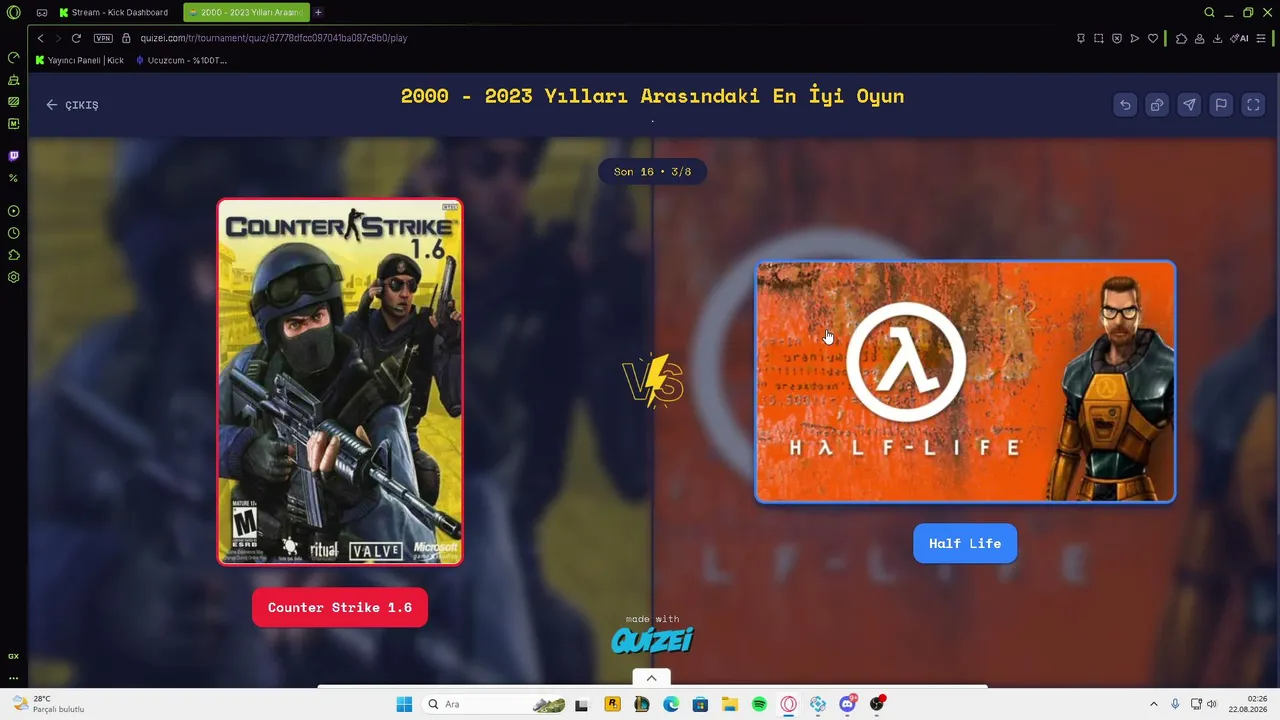
Task: Open the sidebar percent deals icon
Action: [14, 178]
